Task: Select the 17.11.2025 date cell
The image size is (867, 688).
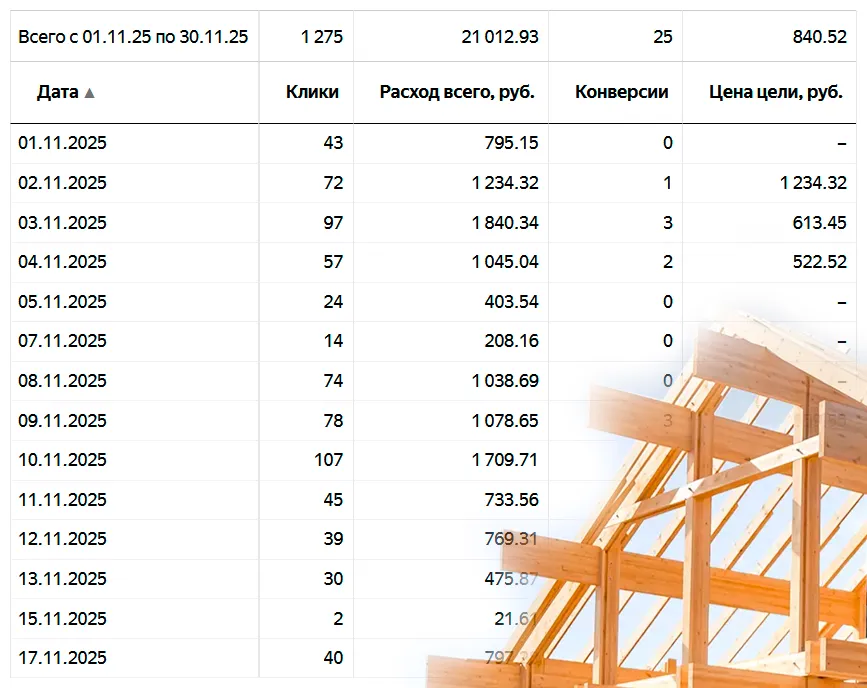Action: [62, 658]
